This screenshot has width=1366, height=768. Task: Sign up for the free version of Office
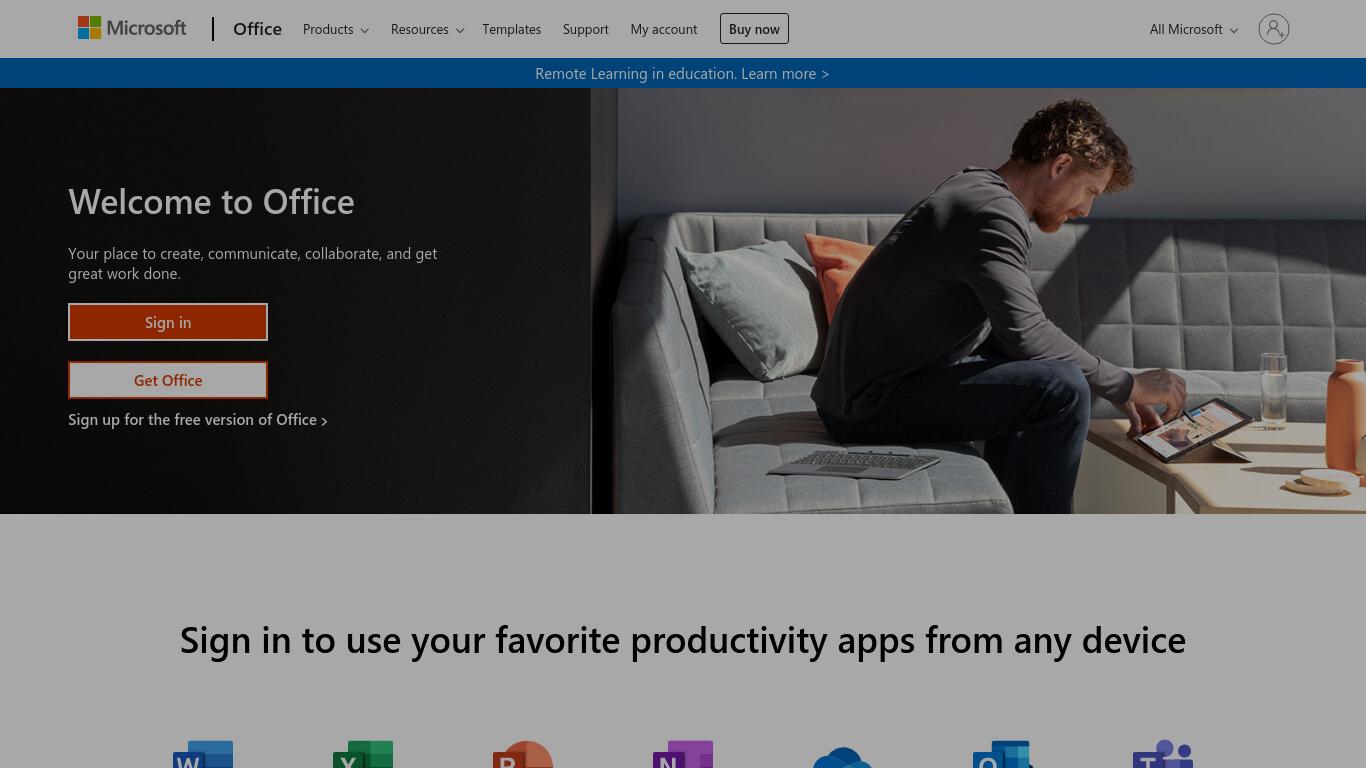[198, 420]
